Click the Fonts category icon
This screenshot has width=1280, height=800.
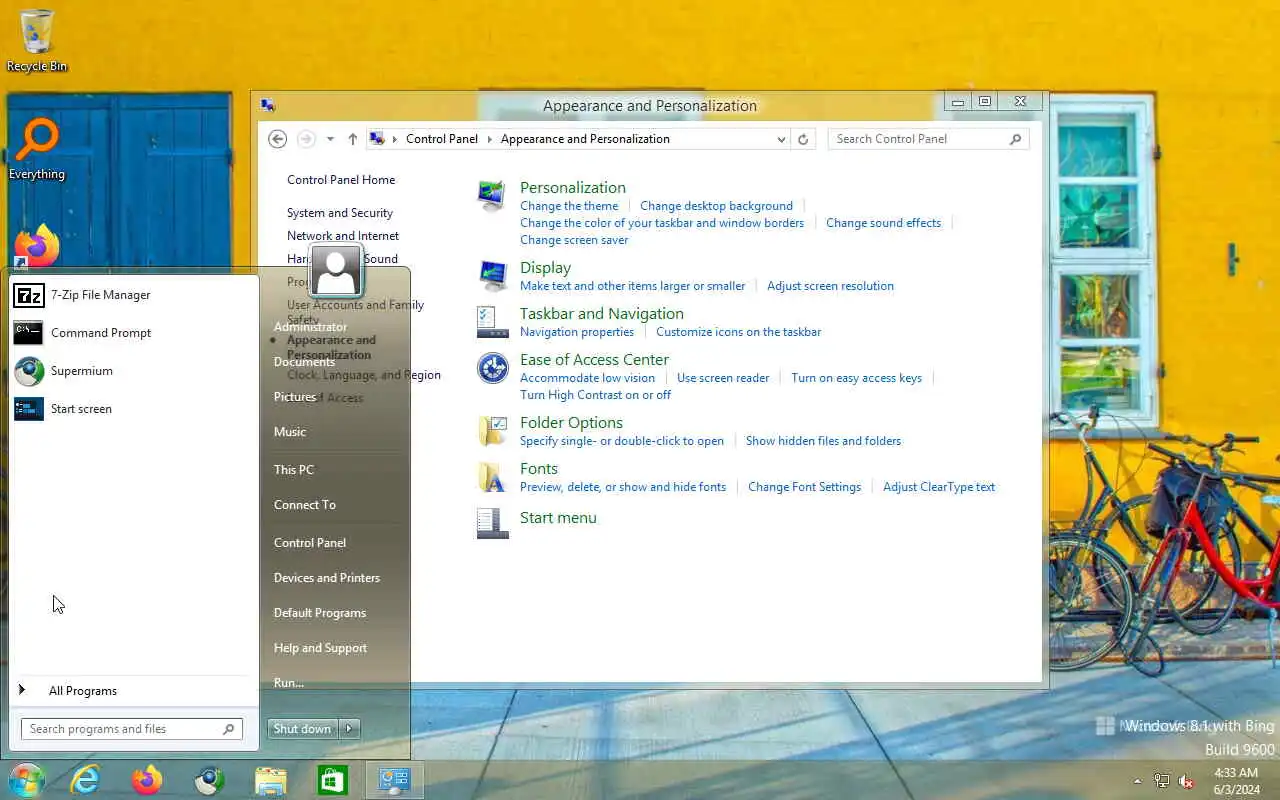492,477
